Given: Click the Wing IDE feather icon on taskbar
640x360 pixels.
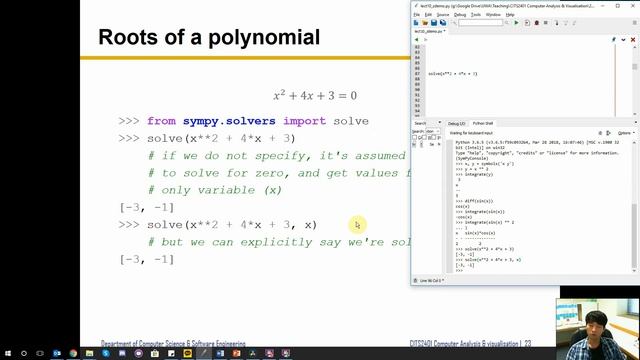Looking at the screenshot, I should pyautogui.click(x=204, y=353).
